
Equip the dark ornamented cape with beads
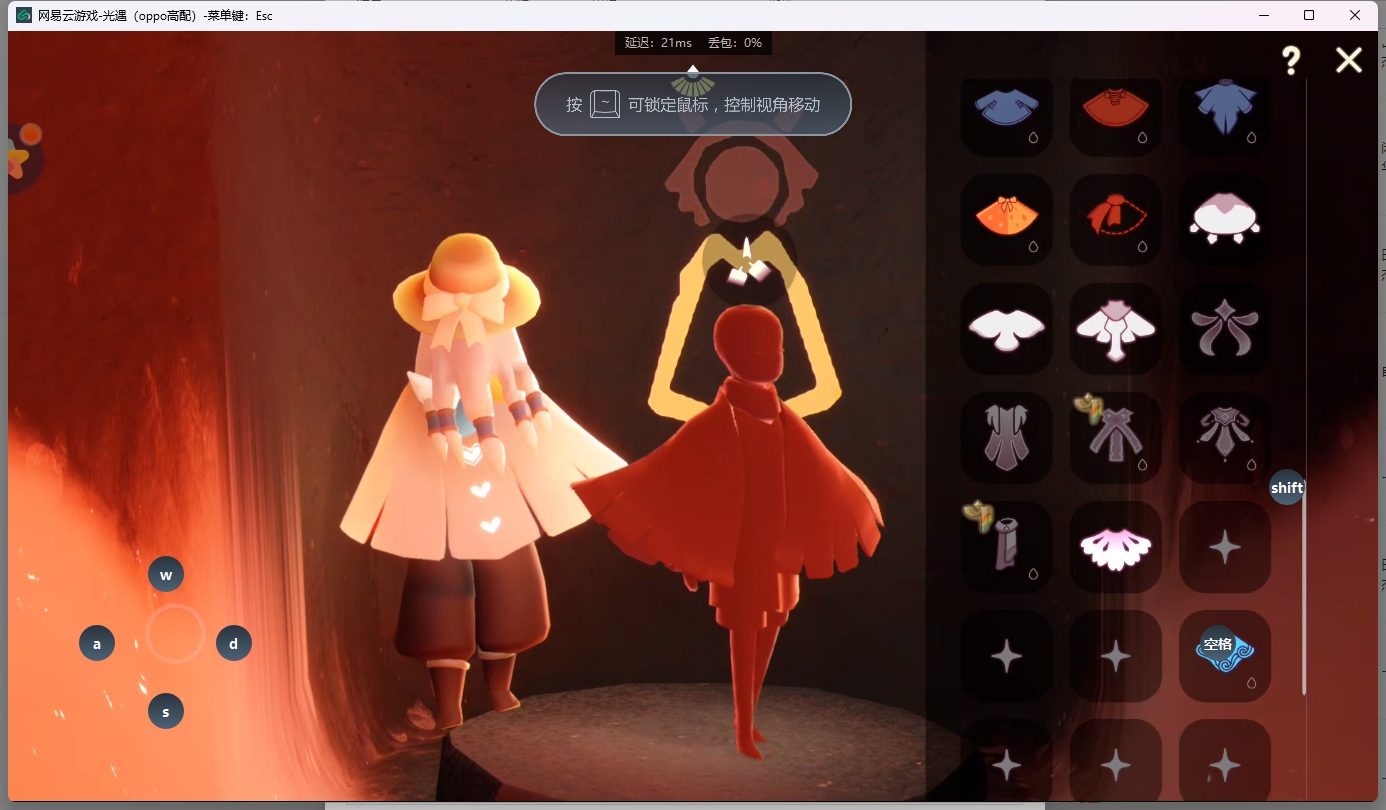click(1225, 438)
